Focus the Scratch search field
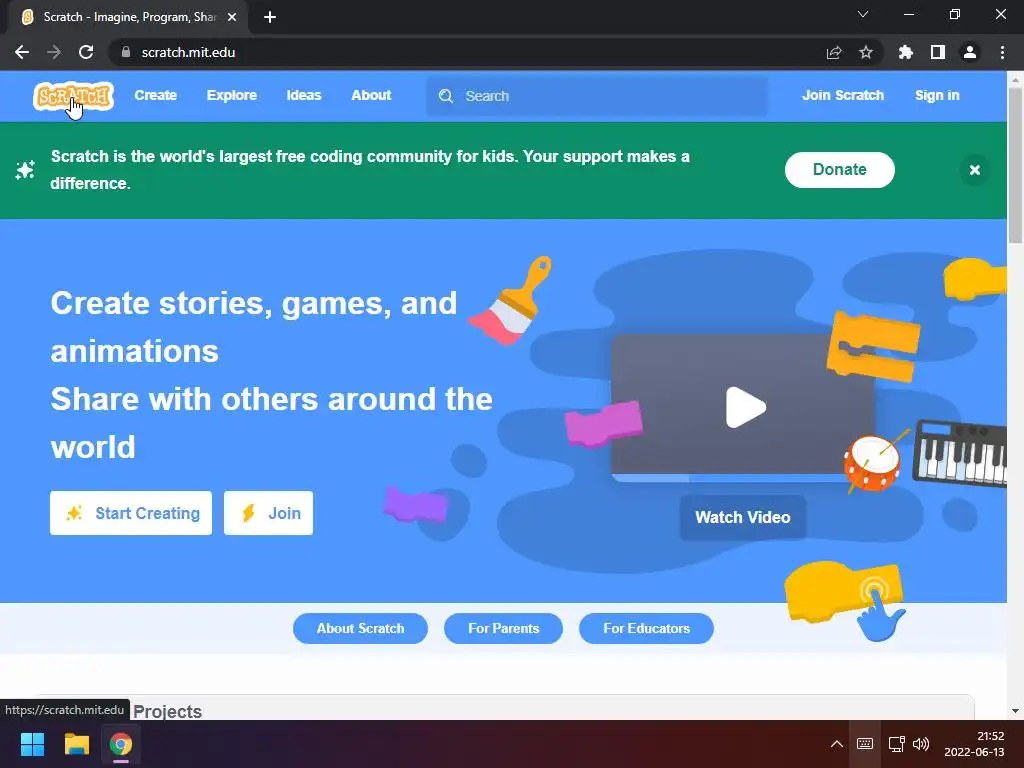1024x768 pixels. tap(597, 96)
